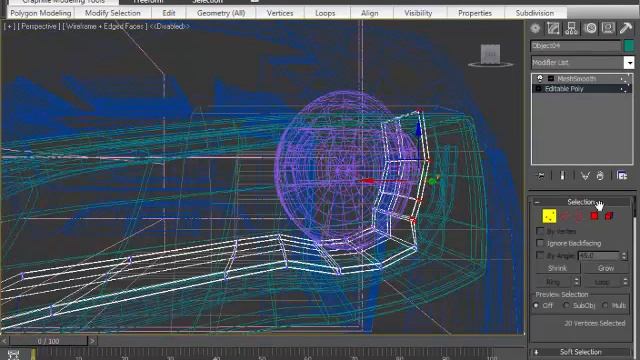Viewport: 640px width, 360px height.
Task: Open the Properties ribbon panel
Action: click(x=475, y=13)
